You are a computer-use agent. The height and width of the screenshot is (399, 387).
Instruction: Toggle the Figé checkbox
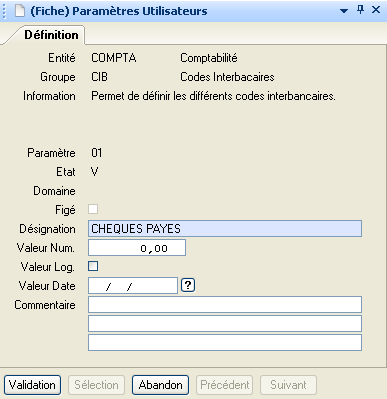(x=93, y=209)
